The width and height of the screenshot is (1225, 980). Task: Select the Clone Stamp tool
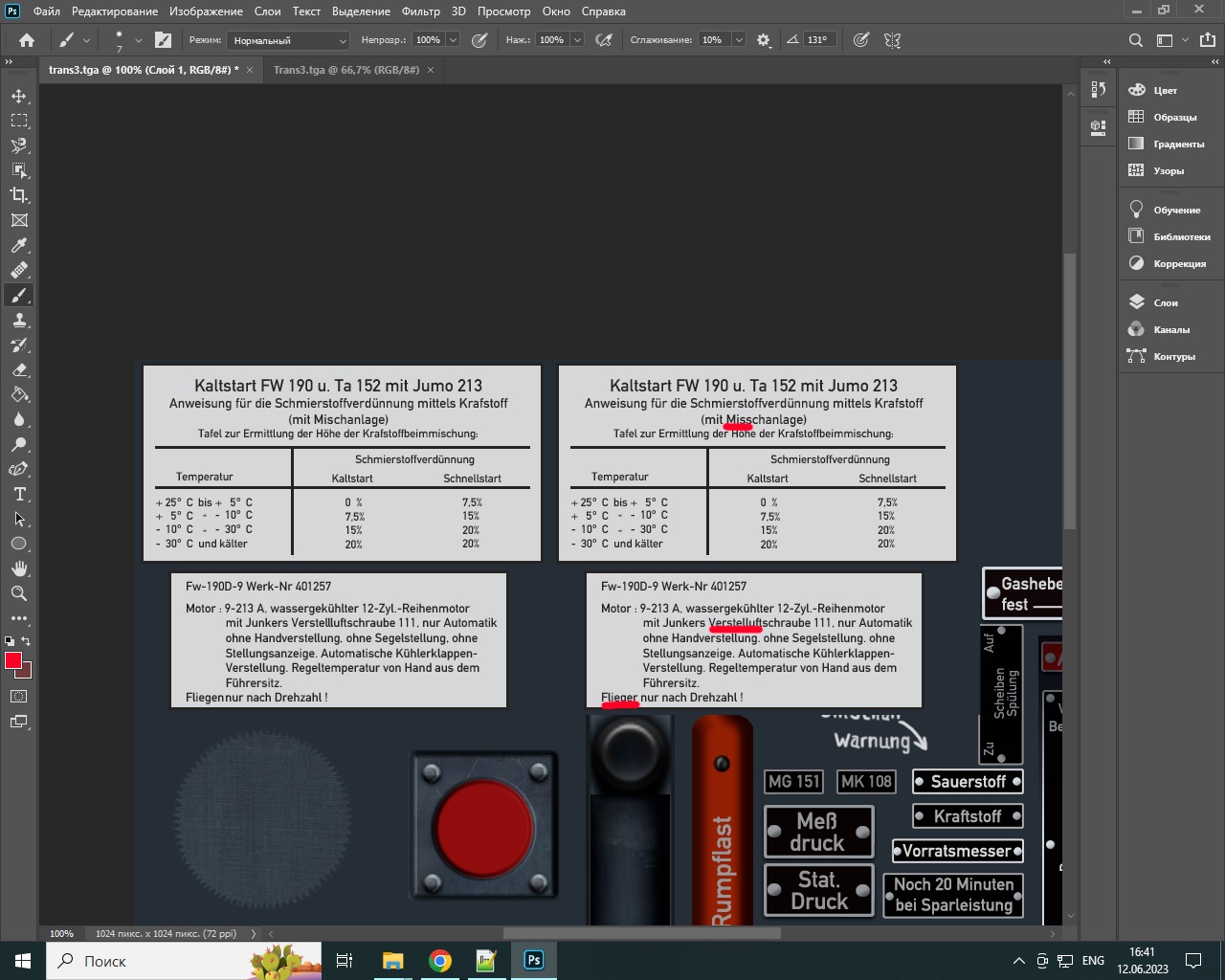(x=19, y=321)
